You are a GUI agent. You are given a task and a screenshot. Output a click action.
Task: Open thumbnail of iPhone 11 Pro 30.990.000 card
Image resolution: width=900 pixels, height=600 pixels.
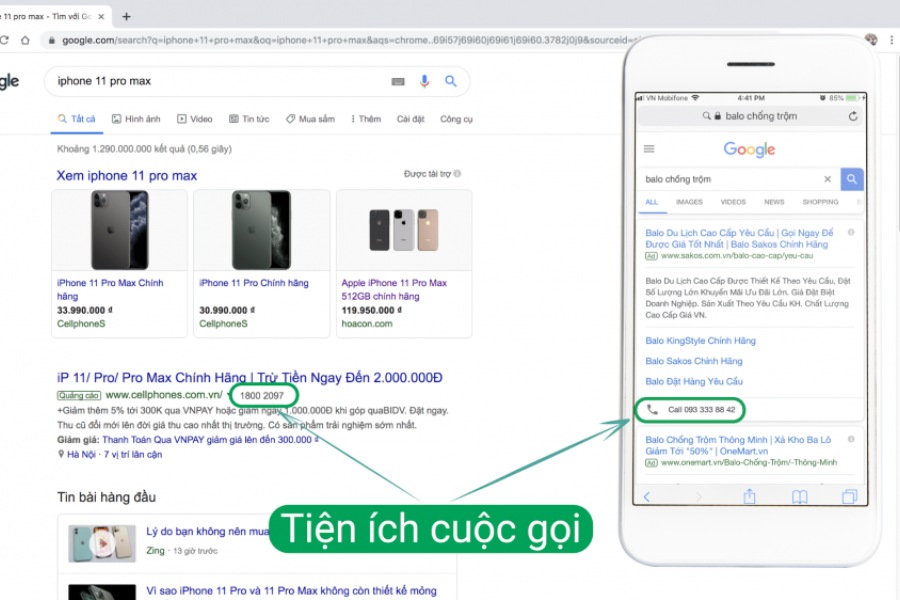261,230
